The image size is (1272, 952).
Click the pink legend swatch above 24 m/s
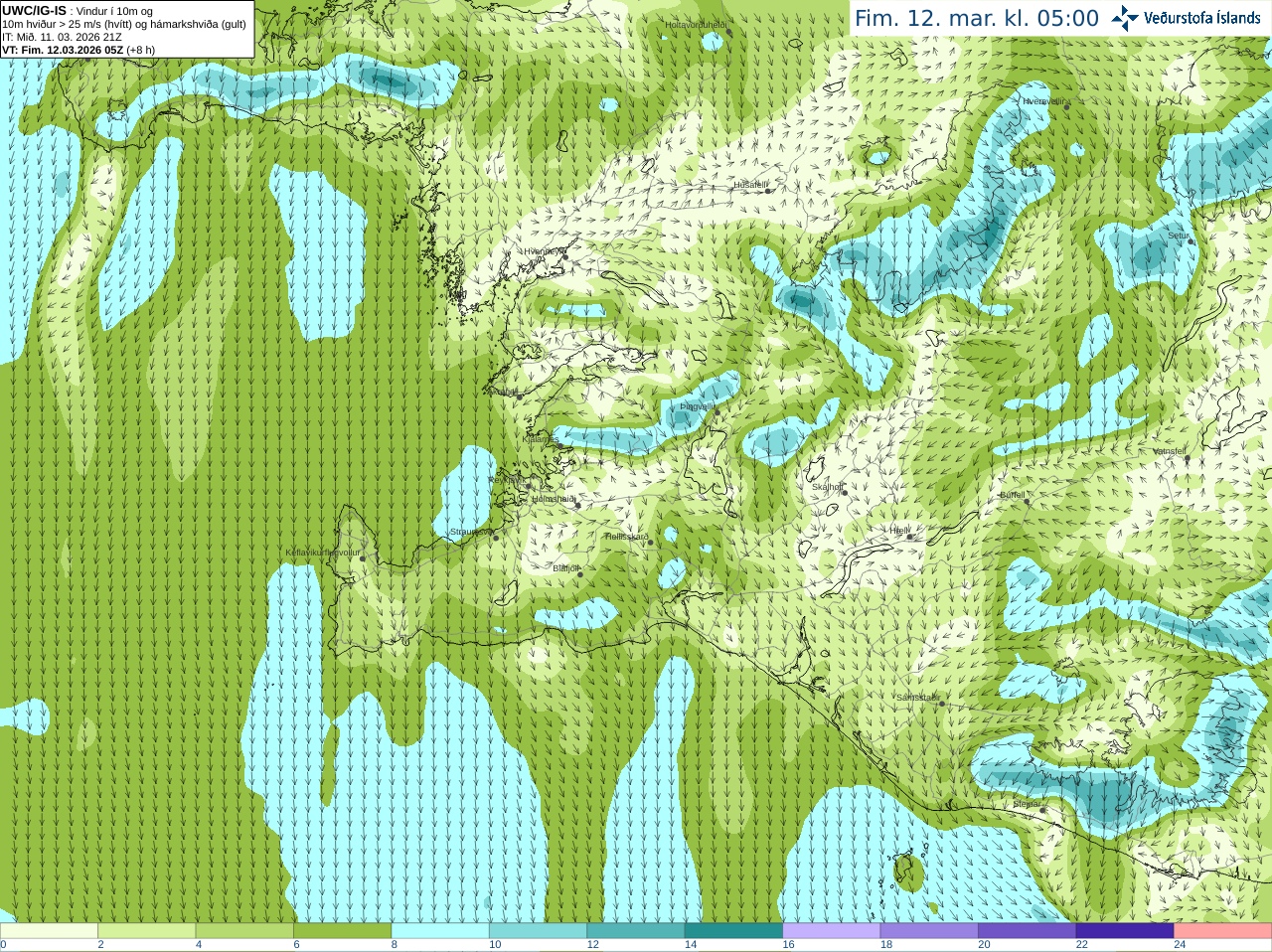(1223, 931)
